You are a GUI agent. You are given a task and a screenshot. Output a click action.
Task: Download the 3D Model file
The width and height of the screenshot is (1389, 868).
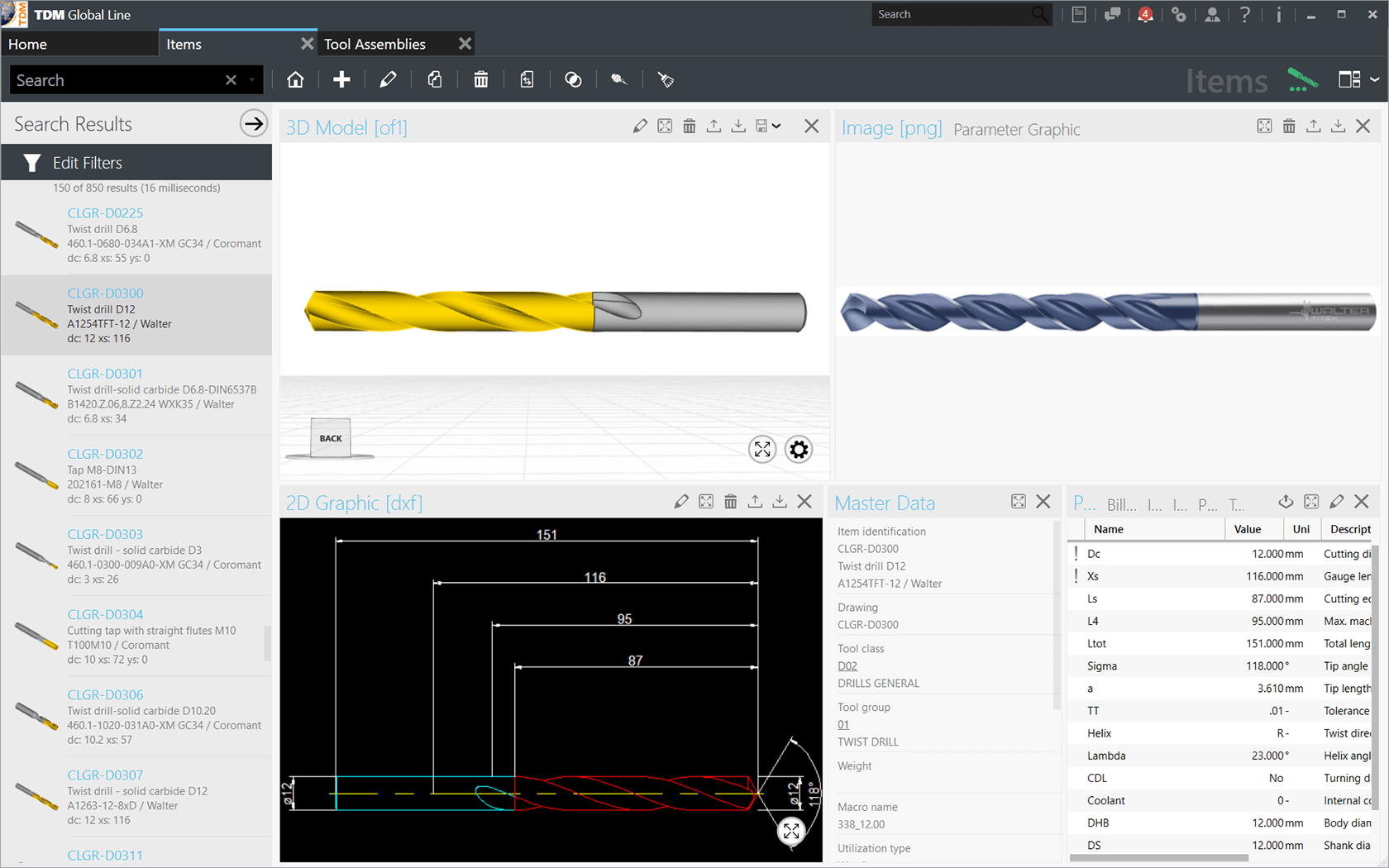738,126
